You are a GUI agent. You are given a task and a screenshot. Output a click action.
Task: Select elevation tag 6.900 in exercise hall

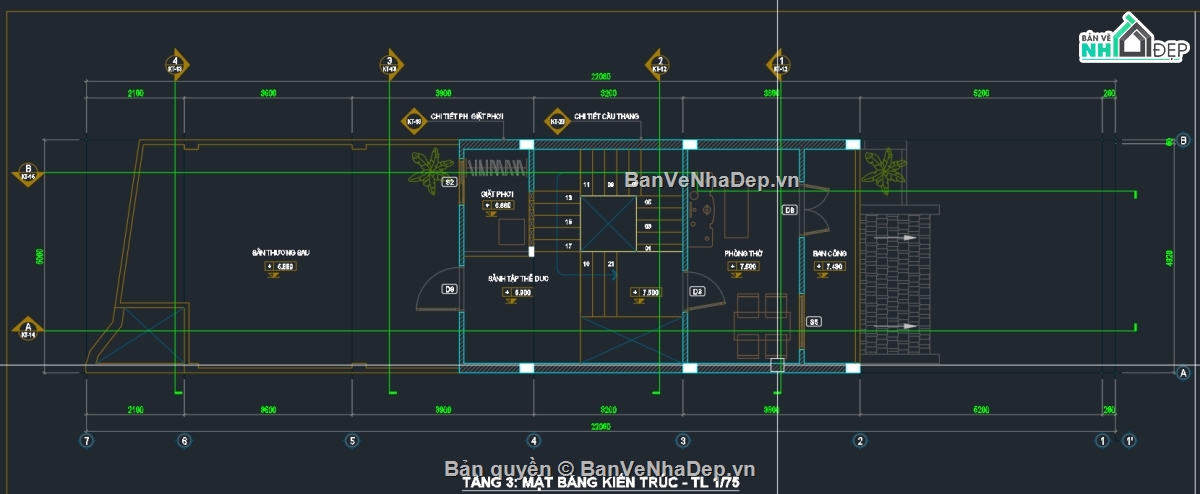coord(516,293)
